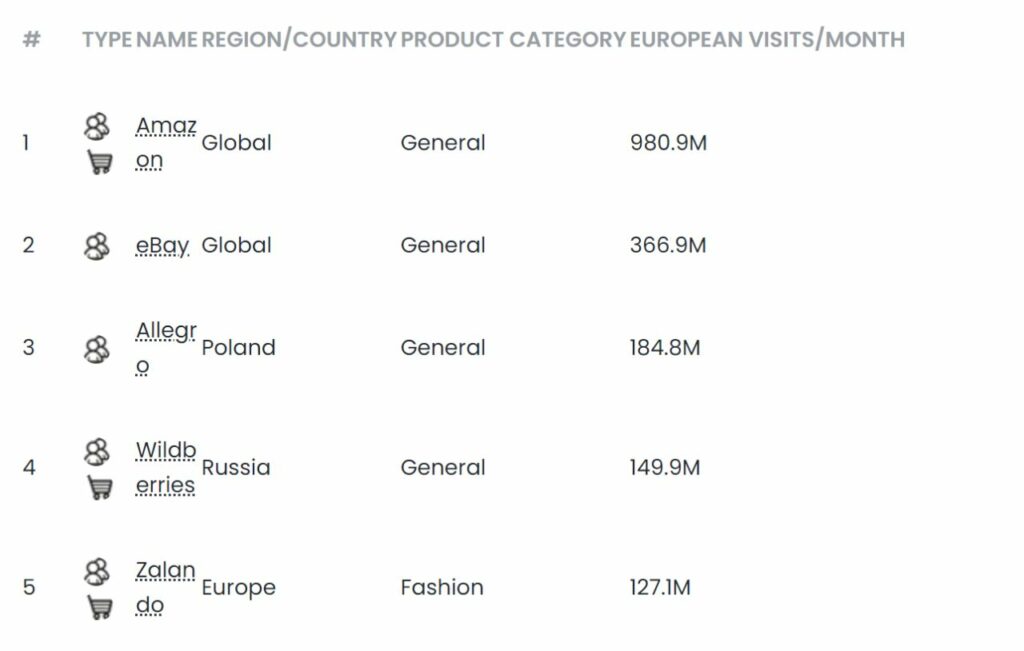Click the shopping cart icon in Amazon row
The image size is (1024, 651).
click(100, 161)
